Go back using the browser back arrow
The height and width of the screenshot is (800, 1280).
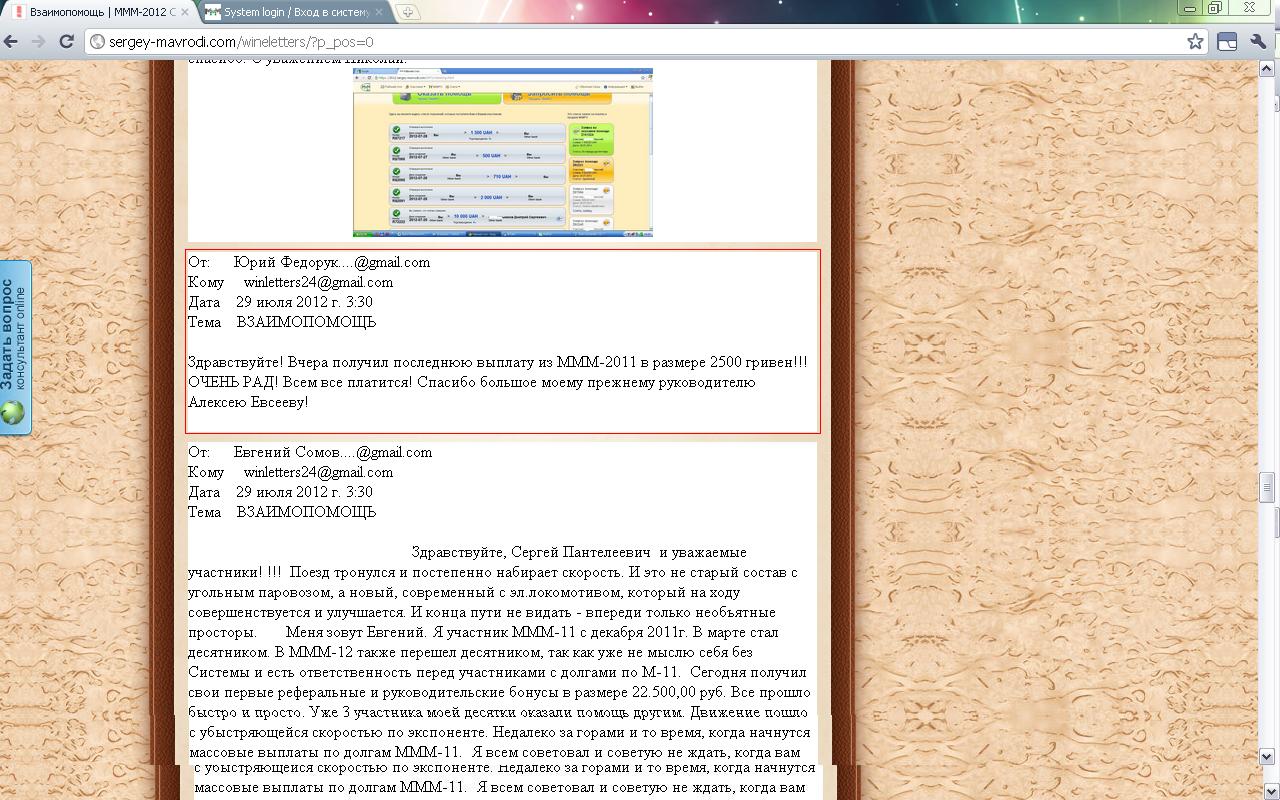[11, 41]
